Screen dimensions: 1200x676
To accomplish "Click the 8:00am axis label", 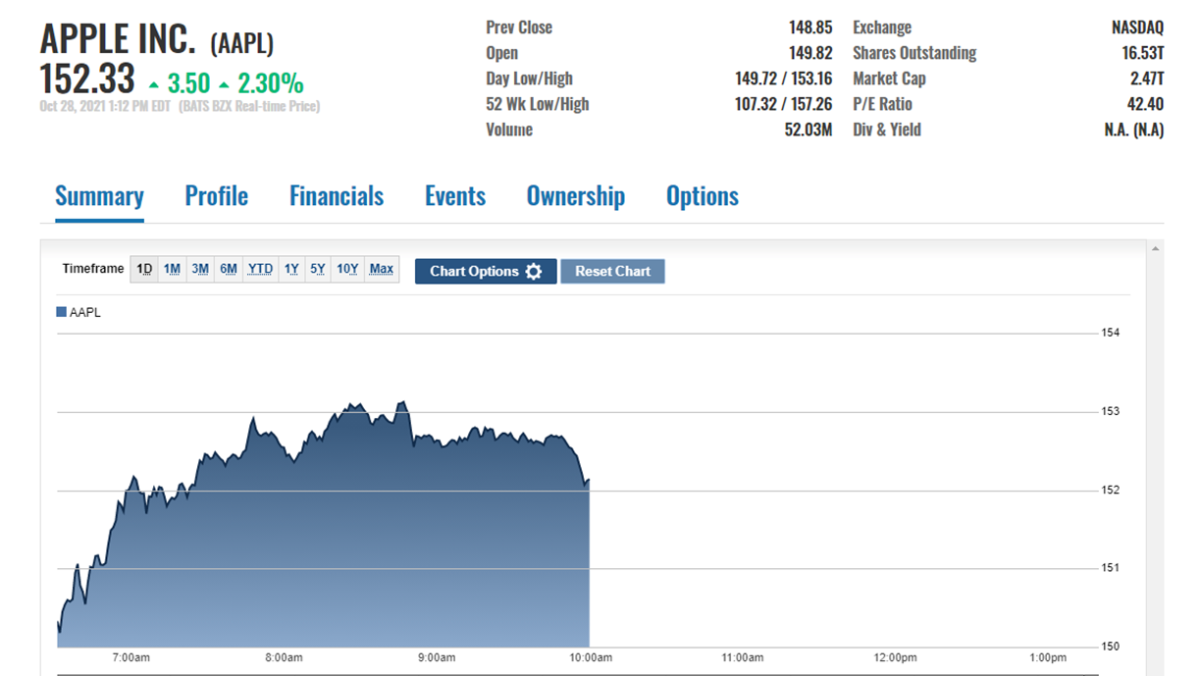I will (x=284, y=658).
